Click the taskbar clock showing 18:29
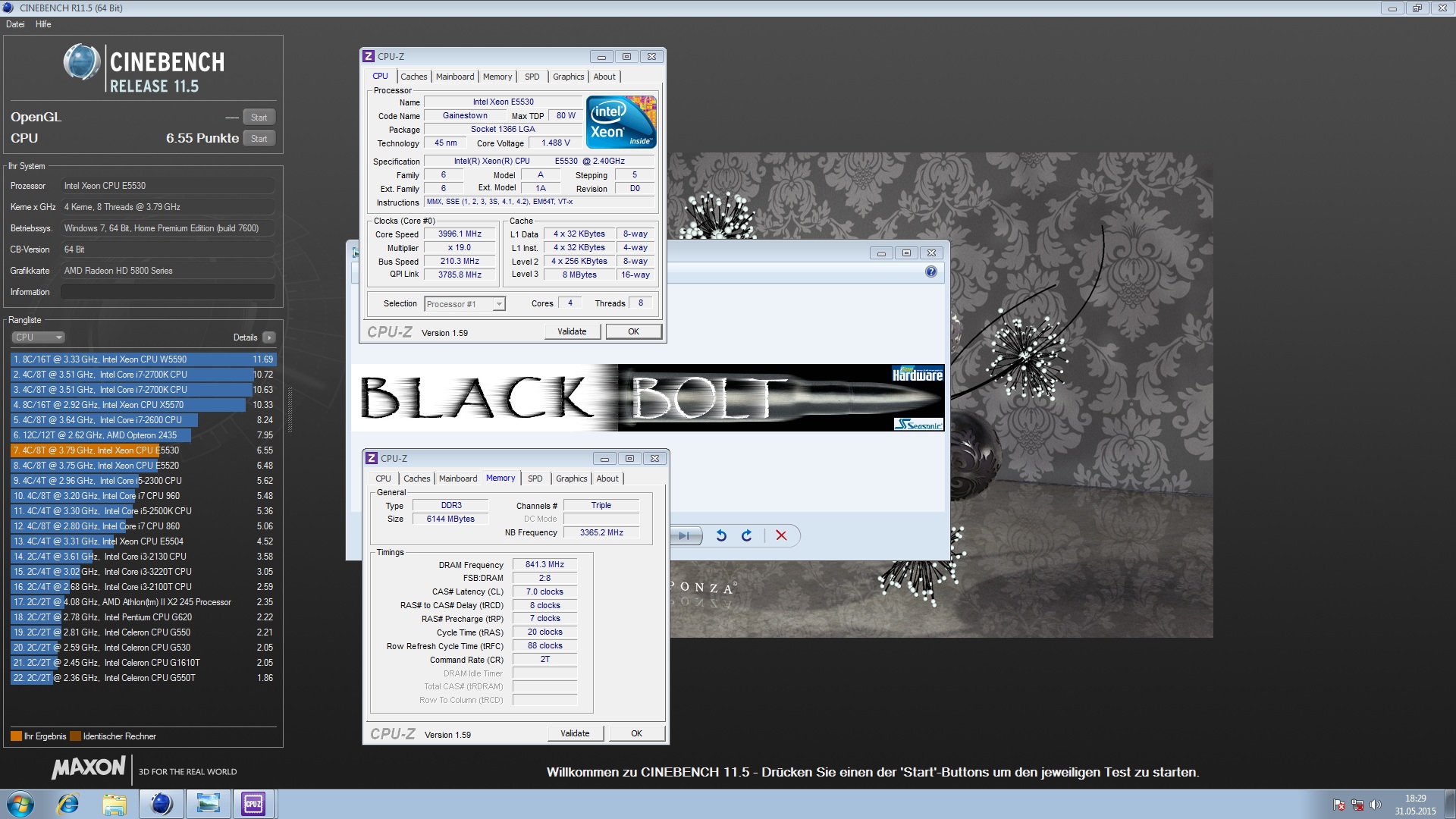Image resolution: width=1456 pixels, height=819 pixels. coord(1415,804)
